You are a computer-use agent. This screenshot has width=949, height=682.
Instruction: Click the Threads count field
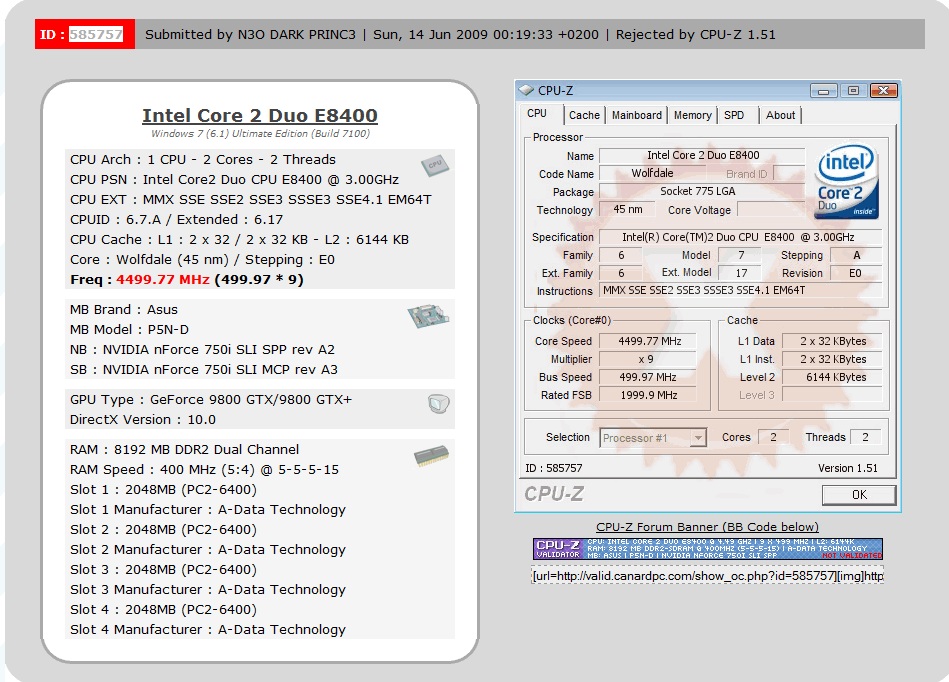pyautogui.click(x=865, y=437)
